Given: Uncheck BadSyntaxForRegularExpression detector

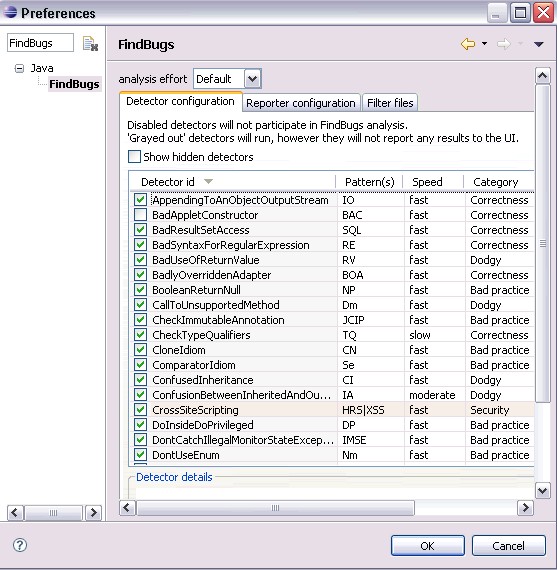Looking at the screenshot, I should pyautogui.click(x=140, y=244).
